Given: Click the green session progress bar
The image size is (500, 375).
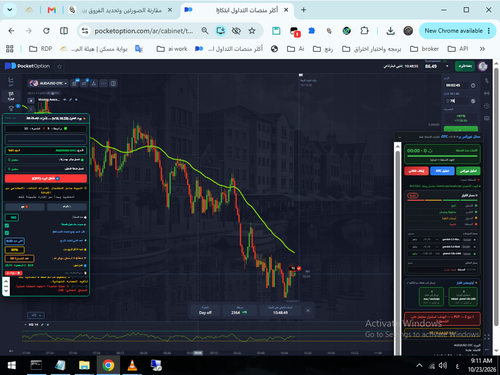Looking at the screenshot, I should click(x=442, y=155).
